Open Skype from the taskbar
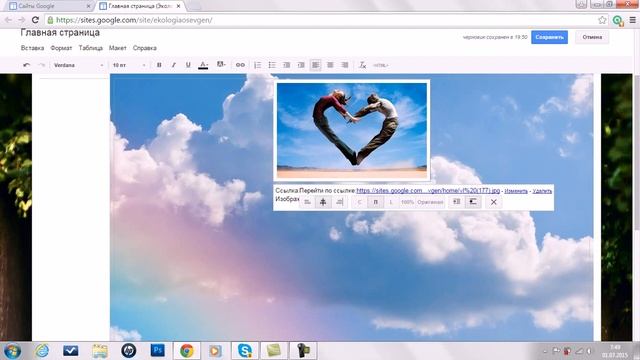This screenshot has width=640, height=360. pyautogui.click(x=245, y=351)
